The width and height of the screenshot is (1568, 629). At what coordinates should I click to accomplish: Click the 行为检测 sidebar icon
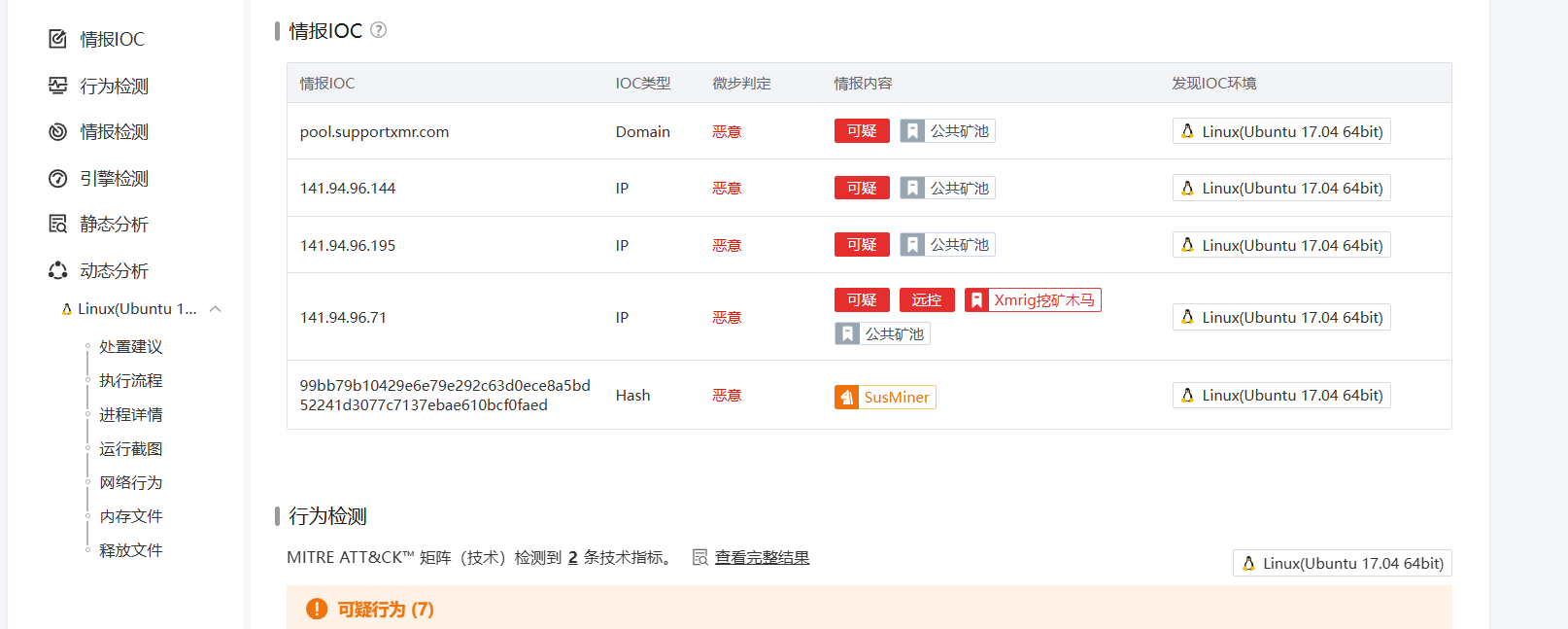(x=58, y=86)
